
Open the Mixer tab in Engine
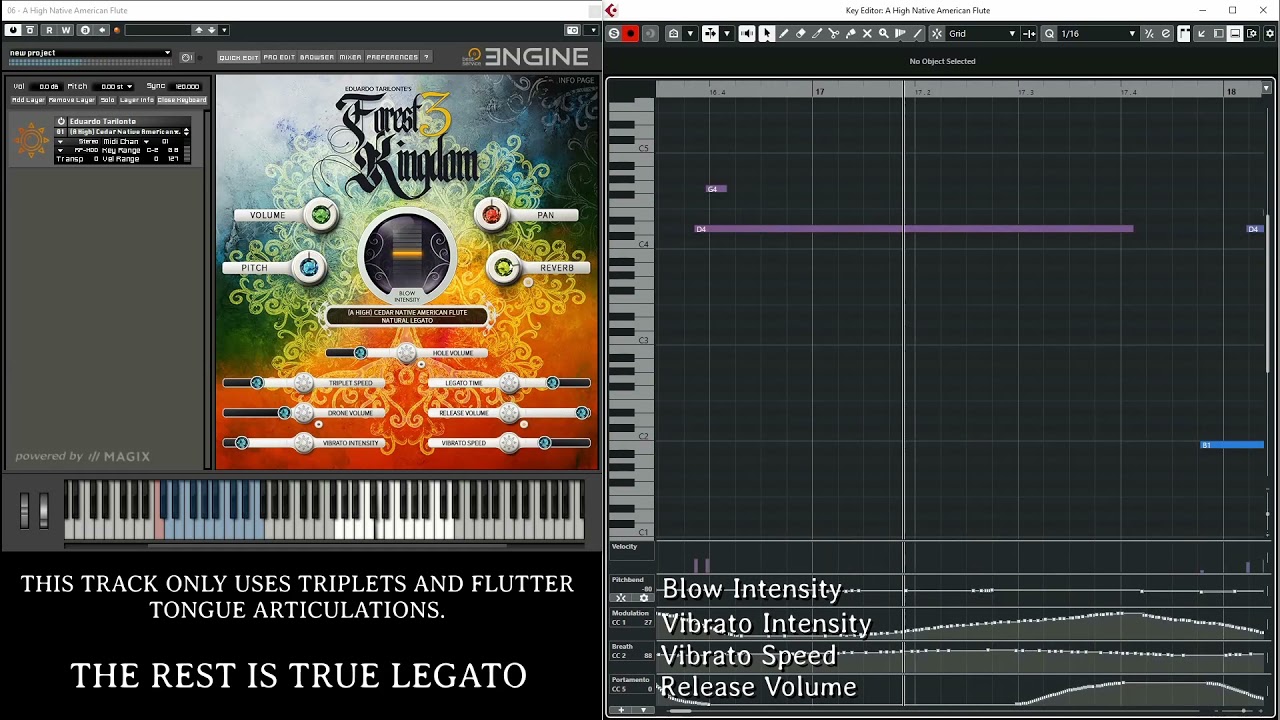(x=350, y=57)
